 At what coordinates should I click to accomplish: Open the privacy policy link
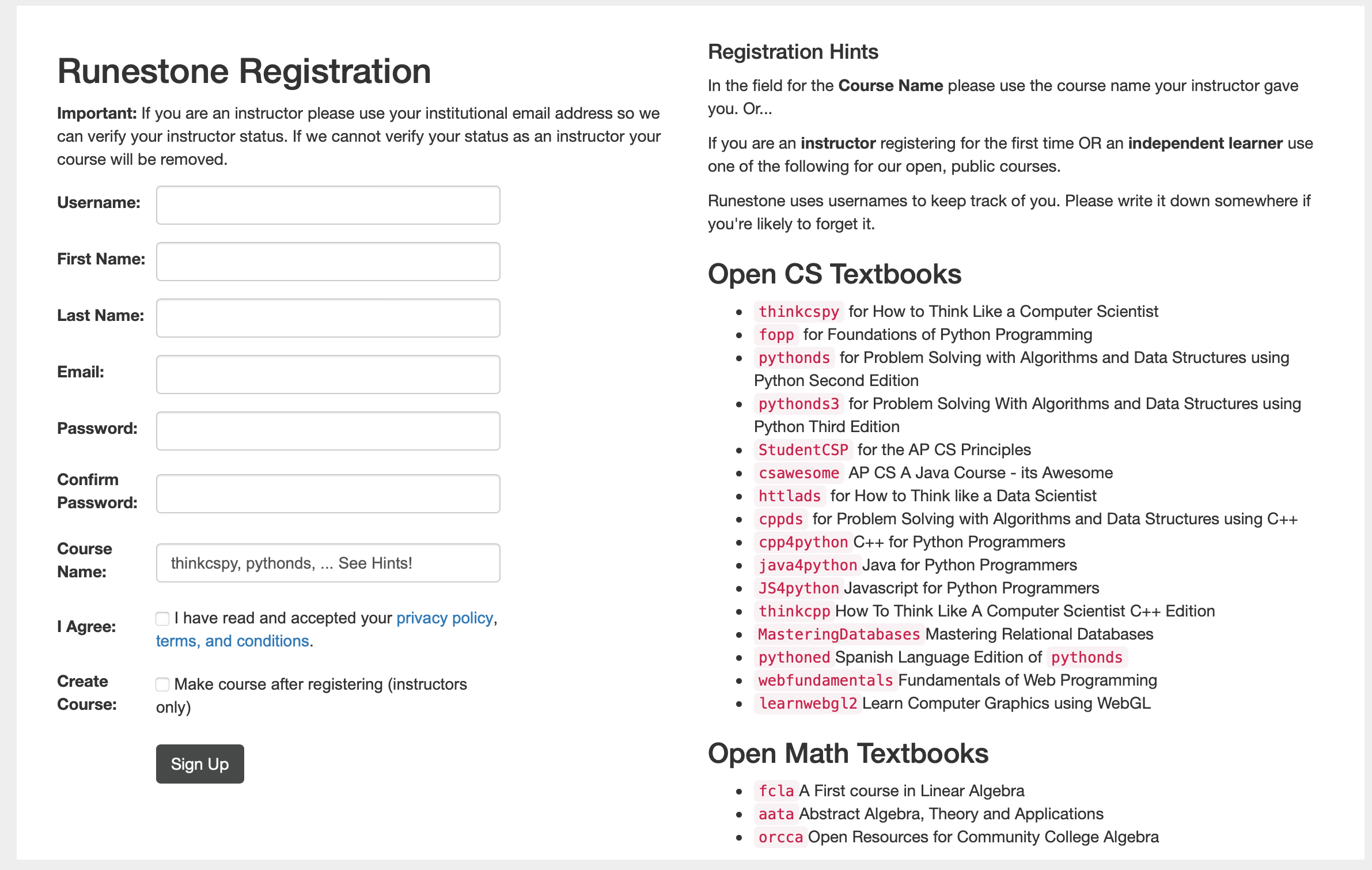click(x=445, y=618)
